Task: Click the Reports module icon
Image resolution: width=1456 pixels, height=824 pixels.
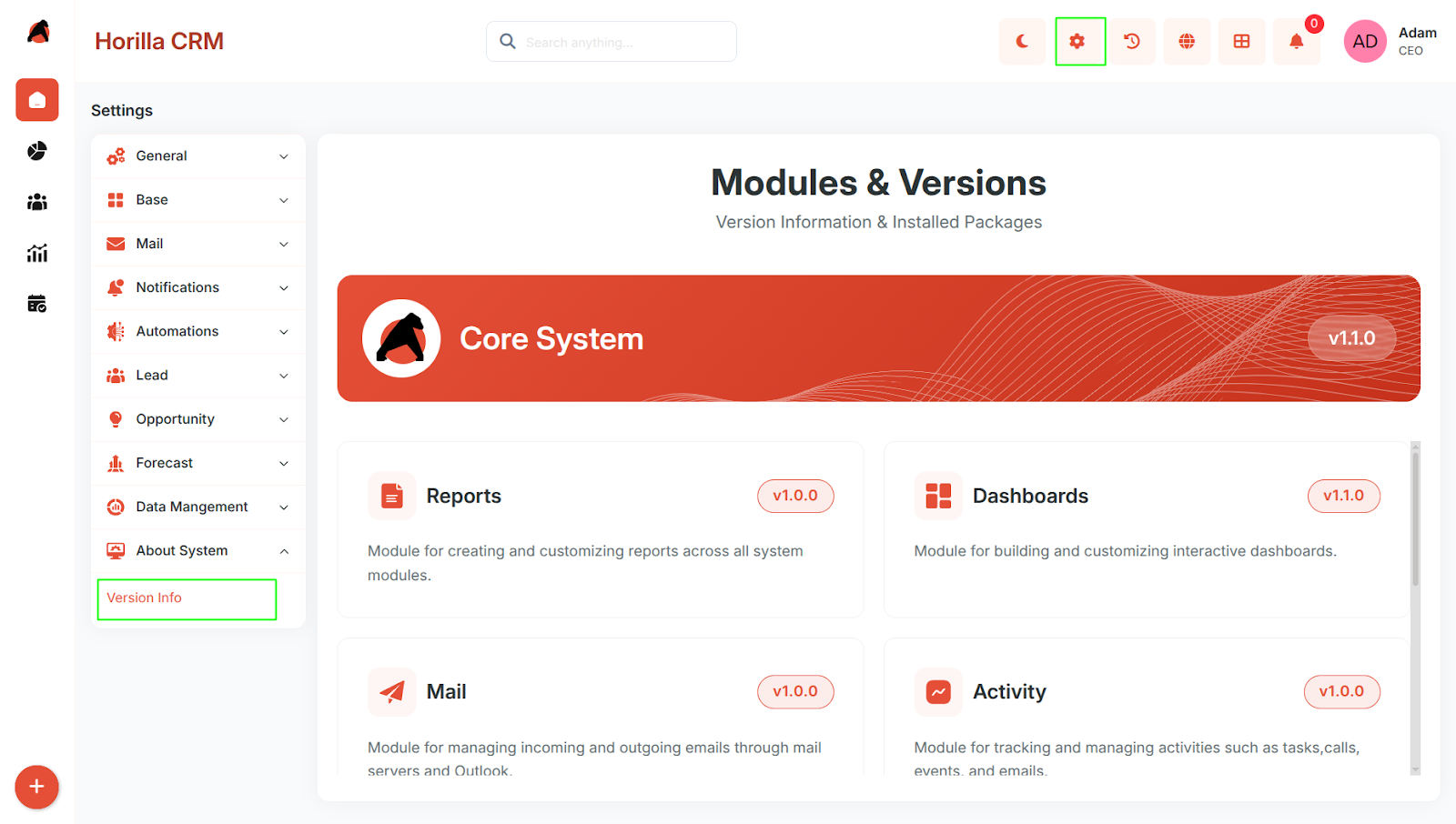Action: coord(392,496)
